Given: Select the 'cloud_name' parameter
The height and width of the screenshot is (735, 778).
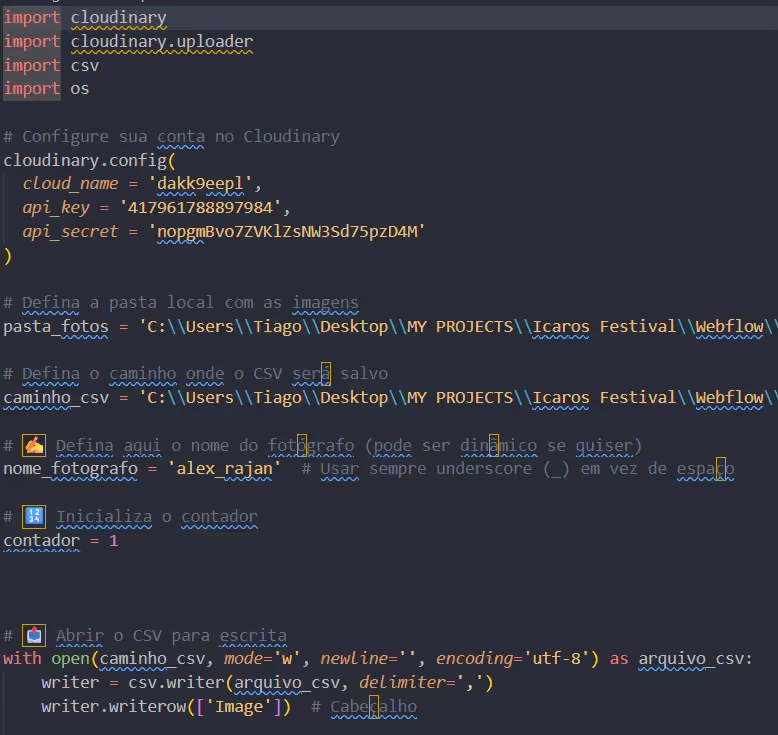Looking at the screenshot, I should pyautogui.click(x=70, y=184).
